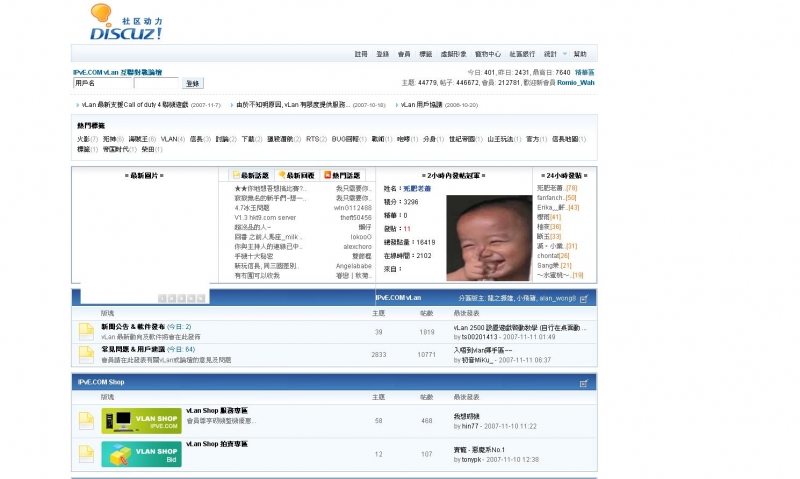Image resolution: width=800 pixels, height=479 pixels.
Task: Click the 常見問題 & 用戶建議 forum folder icon
Action: coord(86,354)
